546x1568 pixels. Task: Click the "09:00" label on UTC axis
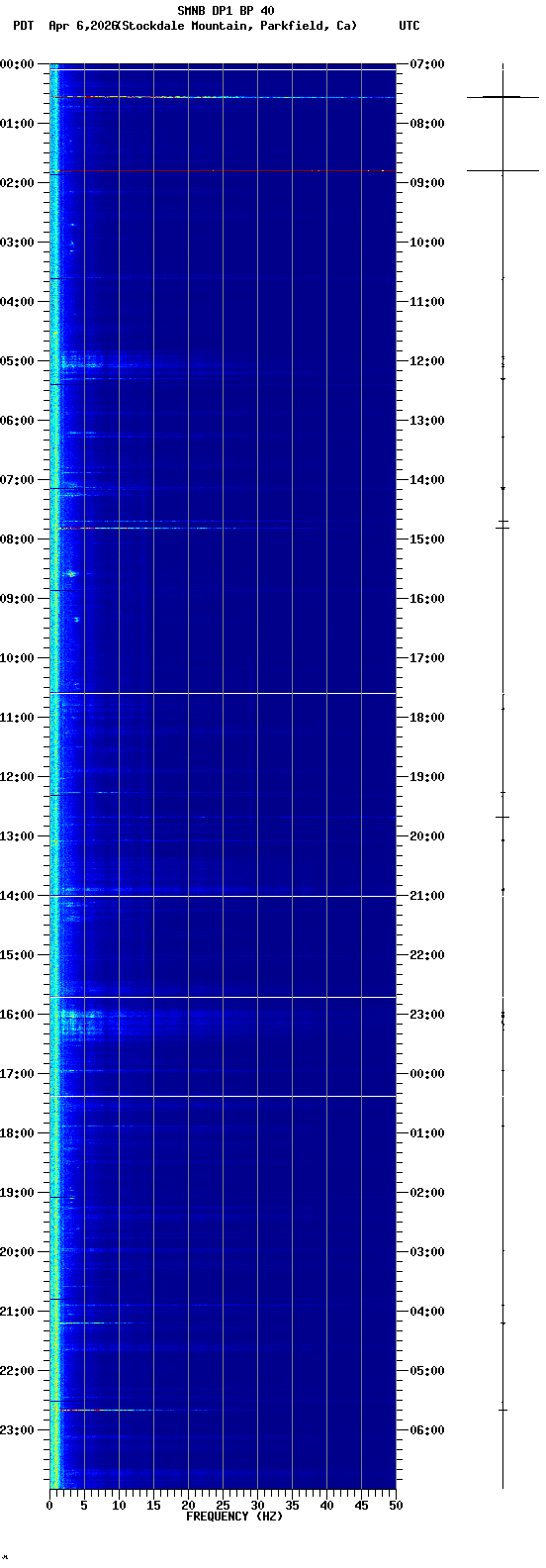(x=427, y=183)
